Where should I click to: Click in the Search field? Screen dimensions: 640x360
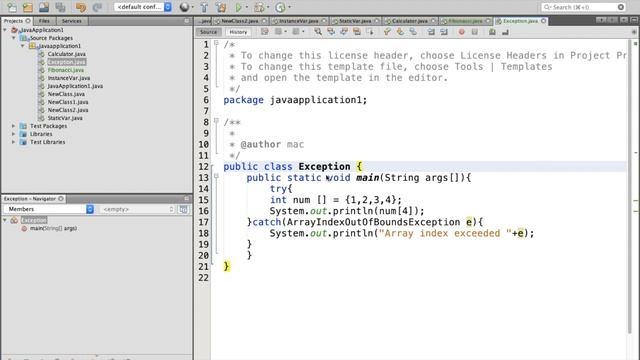point(584,7)
